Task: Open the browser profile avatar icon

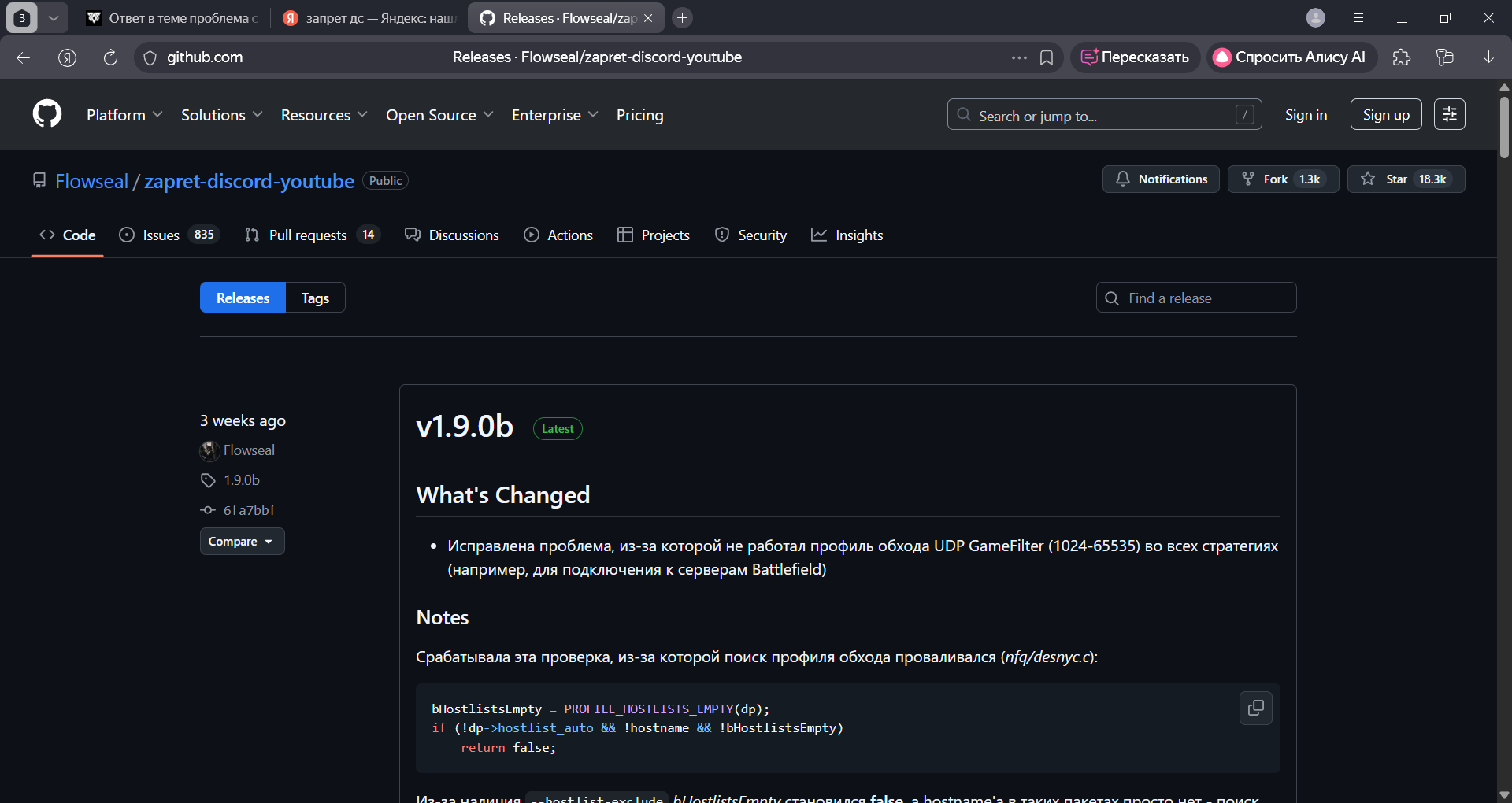Action: 1315,18
